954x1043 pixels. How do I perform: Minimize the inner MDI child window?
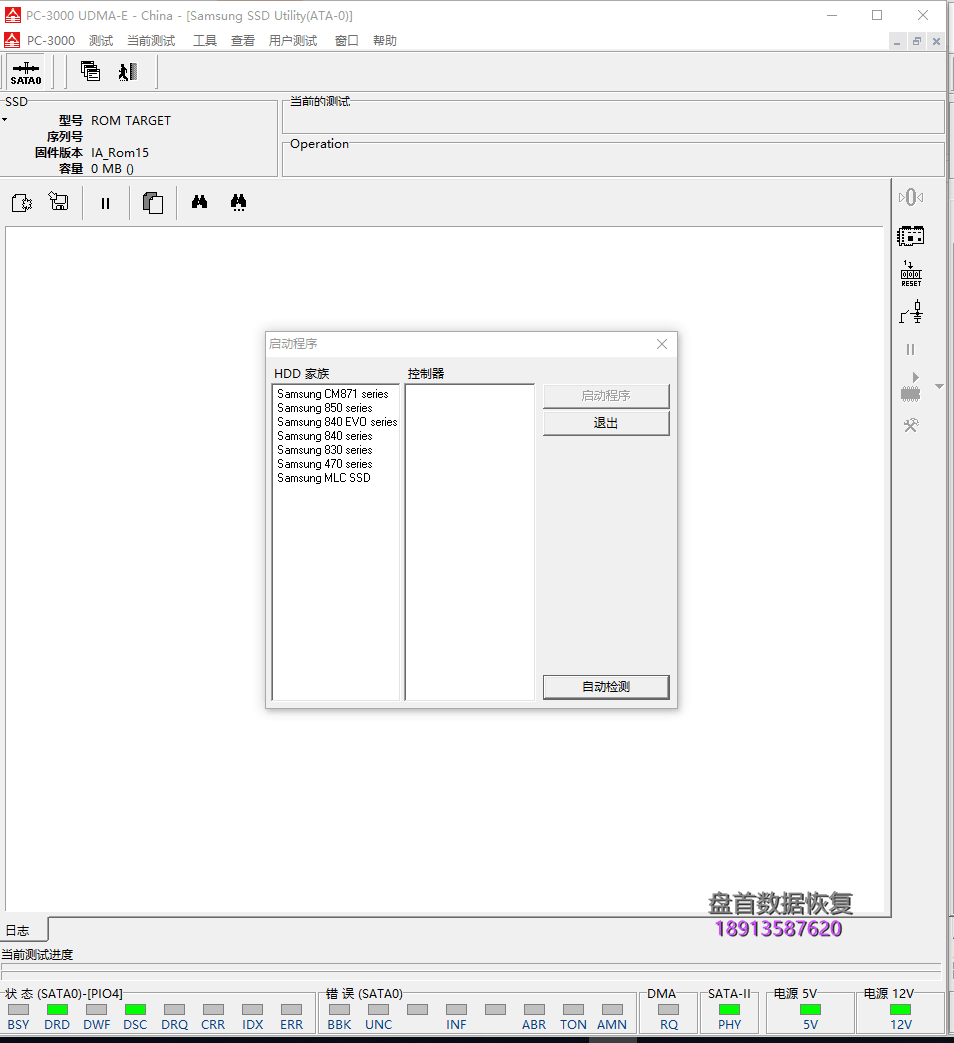897,41
